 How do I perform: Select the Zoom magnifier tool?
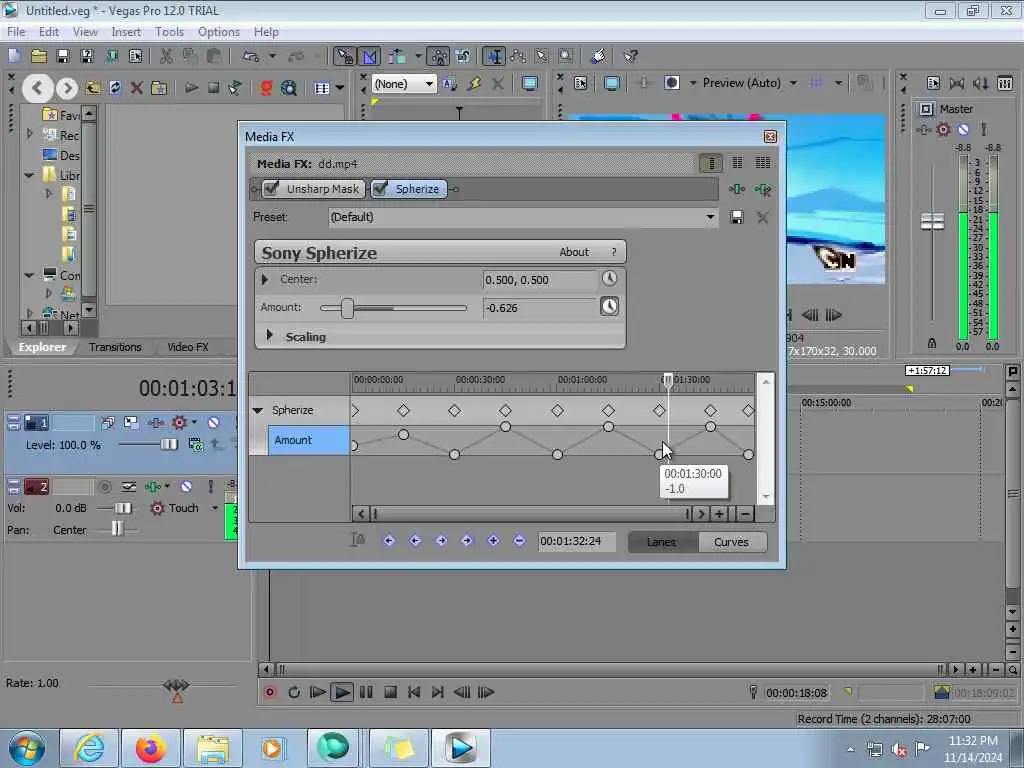pos(566,56)
